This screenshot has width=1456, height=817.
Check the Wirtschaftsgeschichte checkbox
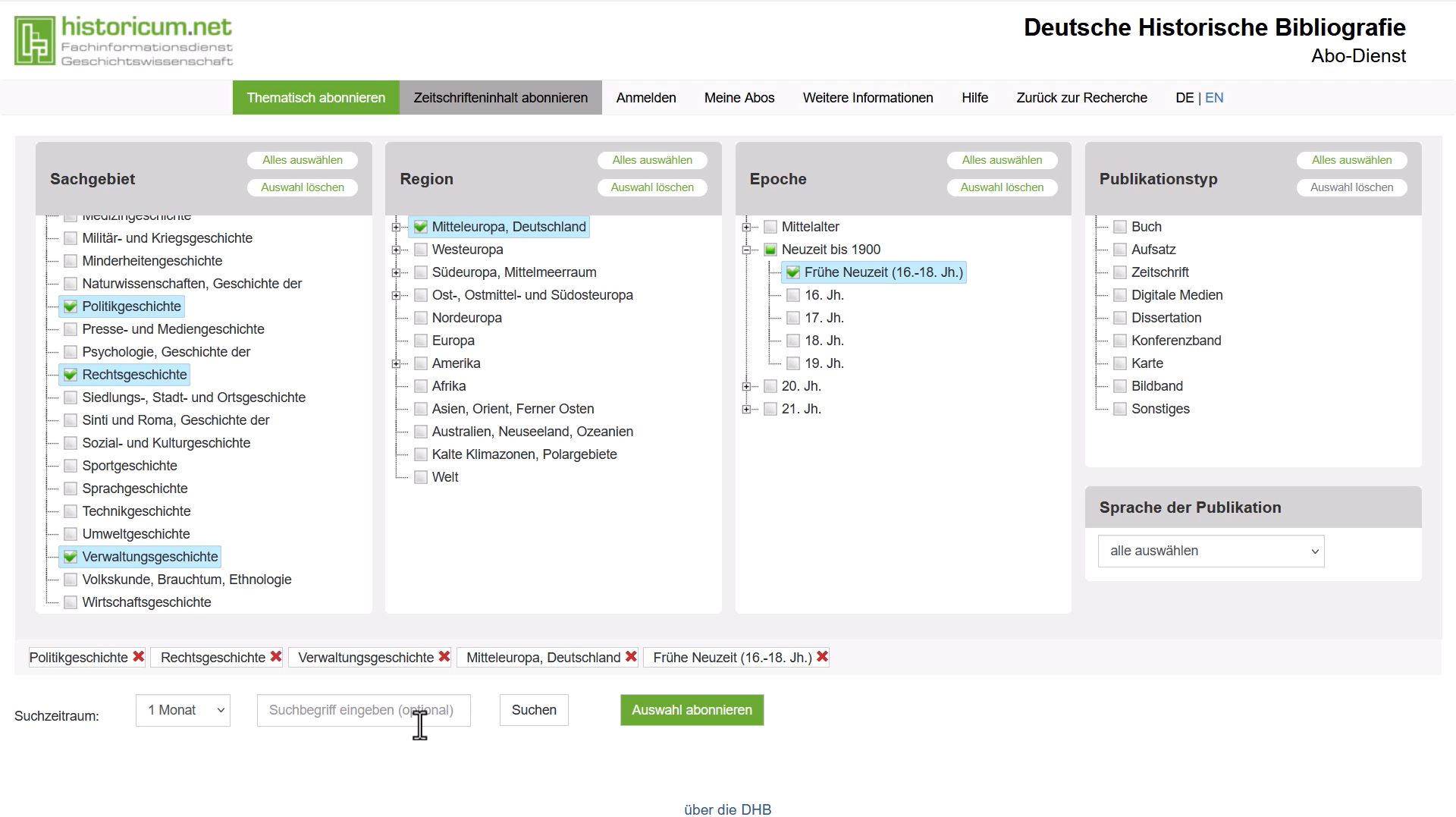[71, 602]
